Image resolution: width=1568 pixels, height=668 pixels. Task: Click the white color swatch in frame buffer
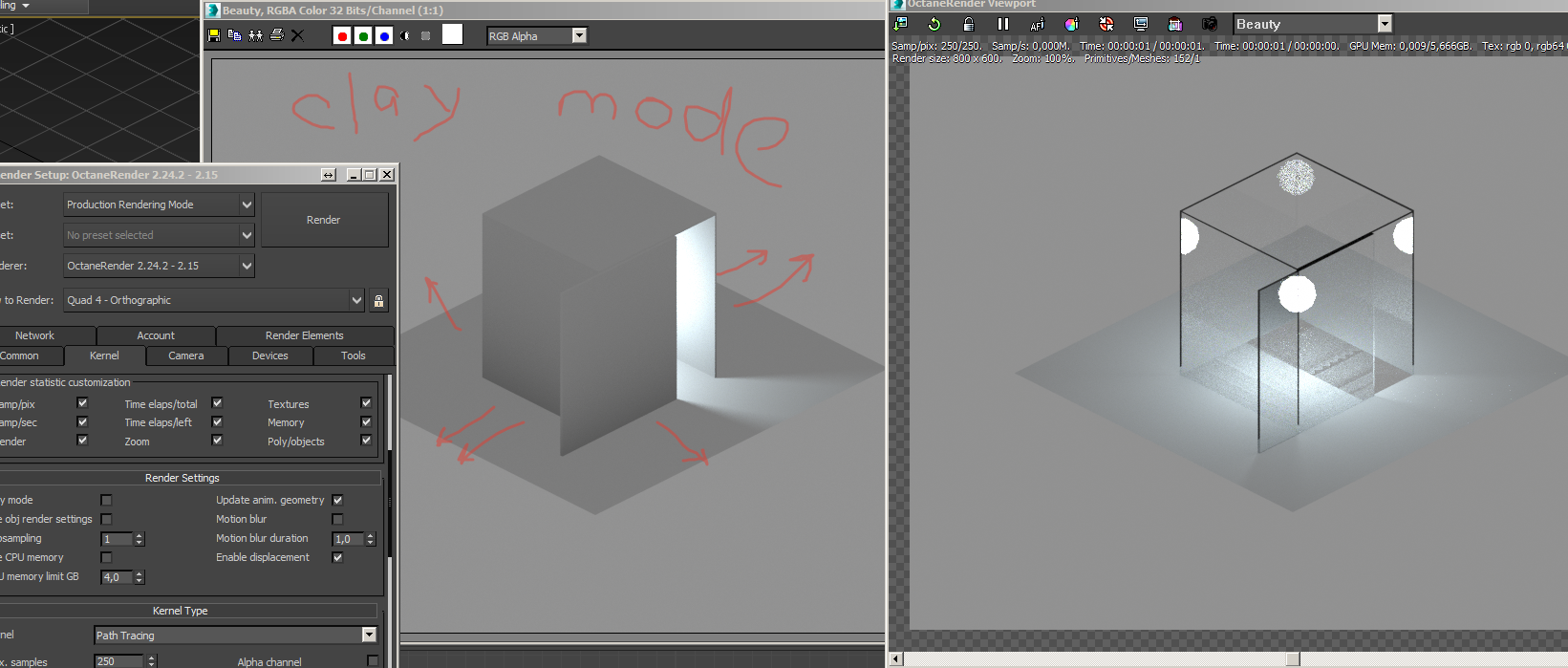[452, 34]
